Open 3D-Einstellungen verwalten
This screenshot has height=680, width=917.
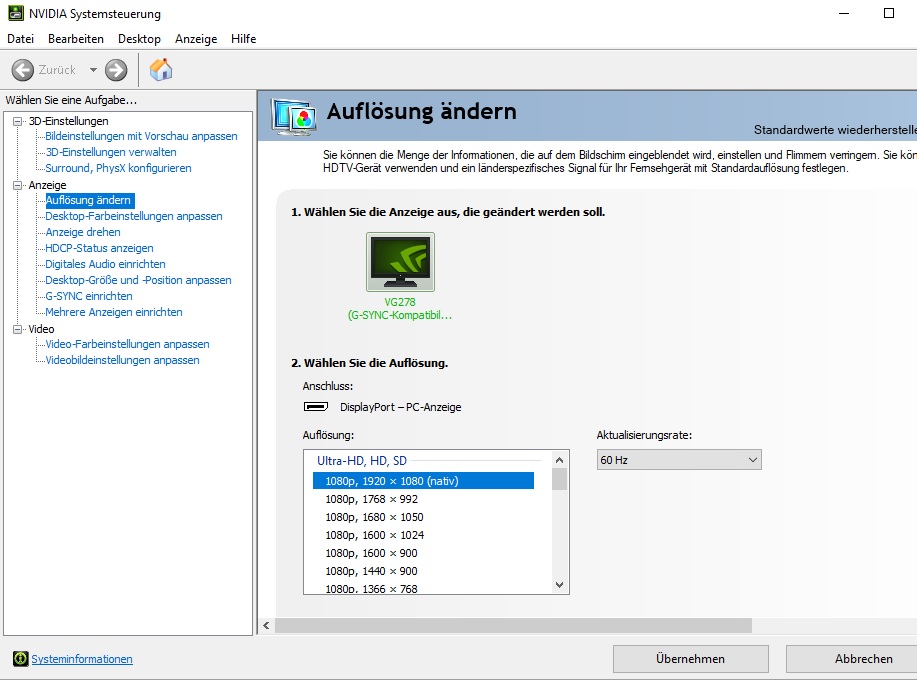[x=111, y=152]
